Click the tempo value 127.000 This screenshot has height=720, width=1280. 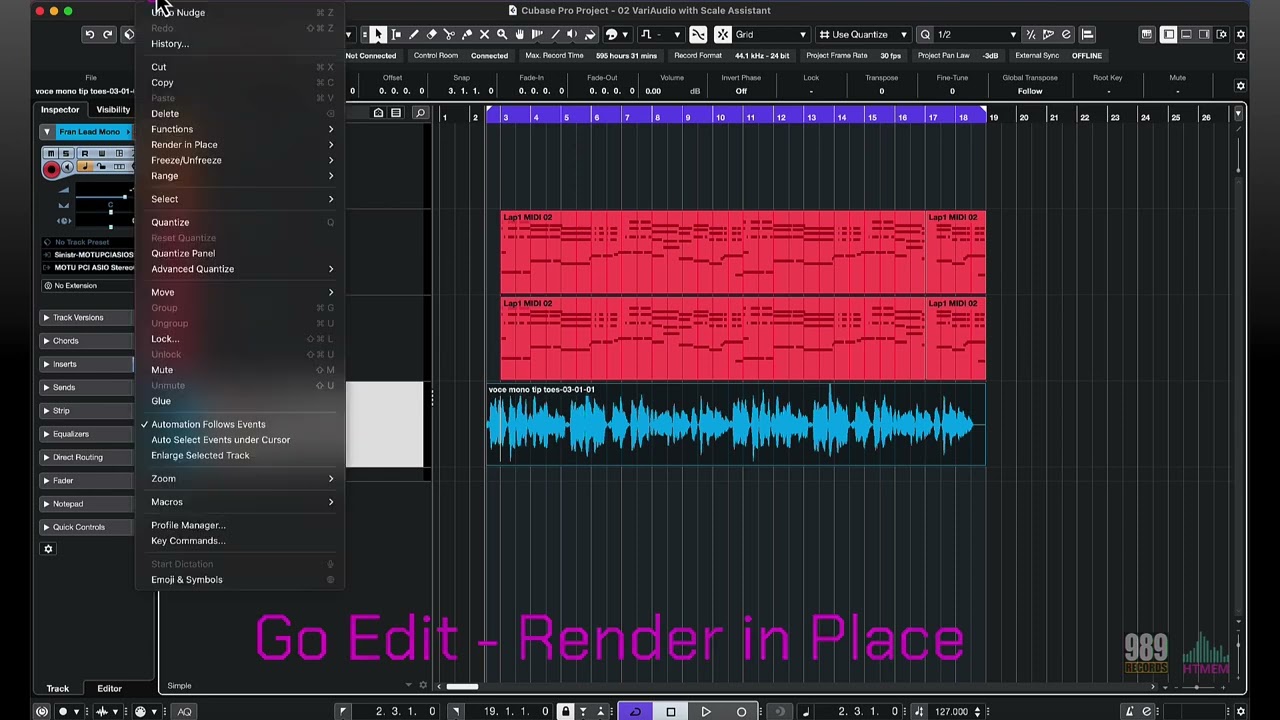(951, 711)
